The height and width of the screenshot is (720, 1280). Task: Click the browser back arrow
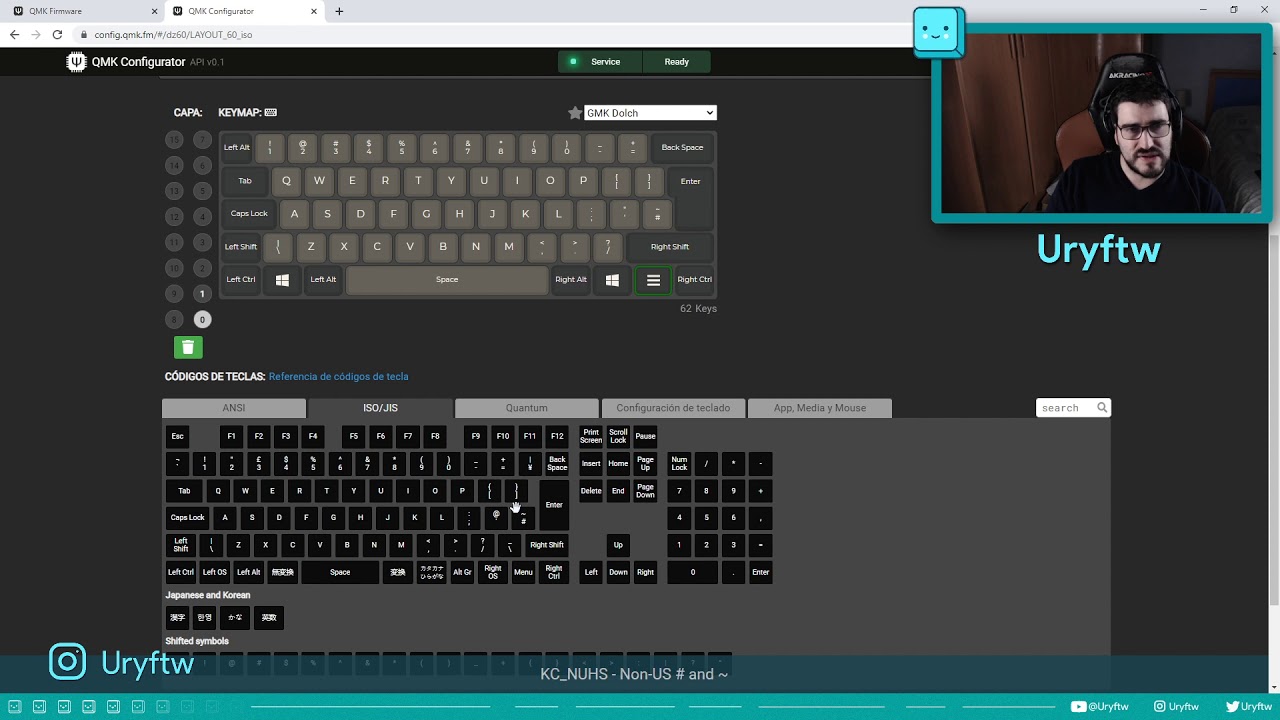coord(14,34)
